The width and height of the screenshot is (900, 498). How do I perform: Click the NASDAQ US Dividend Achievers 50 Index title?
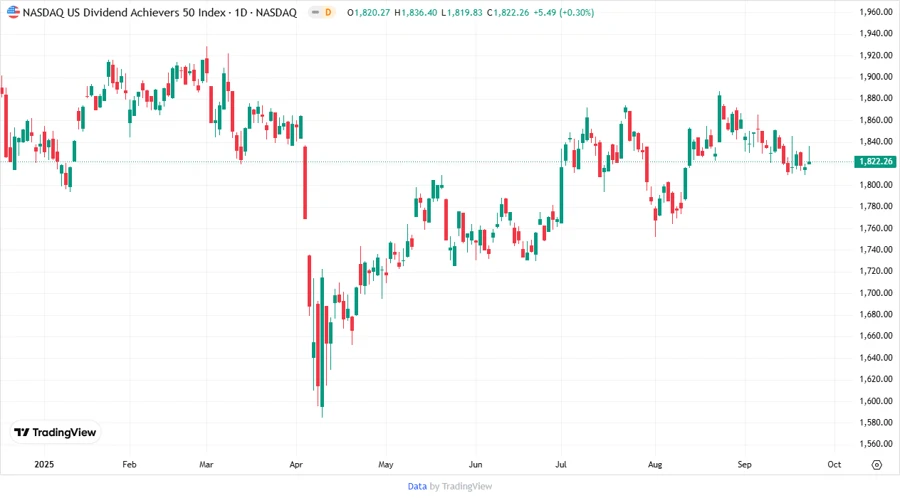coord(124,12)
